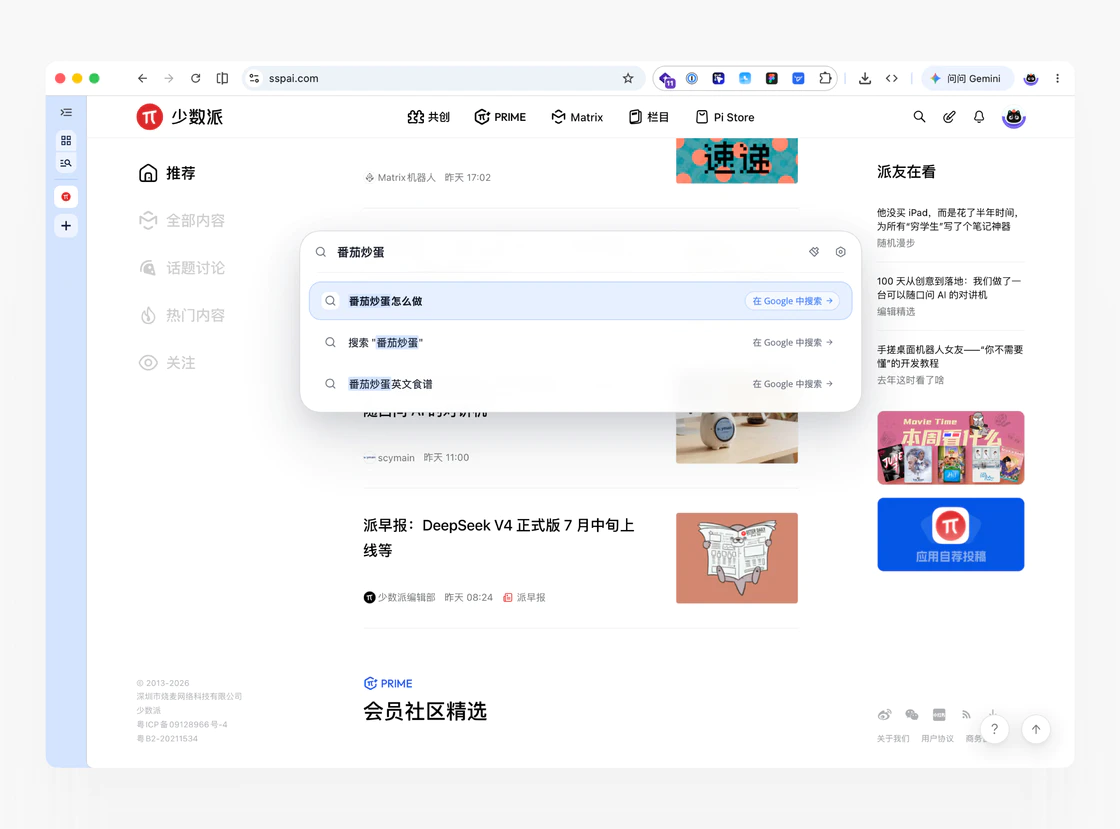Bookmark this page with the star icon

(x=628, y=79)
